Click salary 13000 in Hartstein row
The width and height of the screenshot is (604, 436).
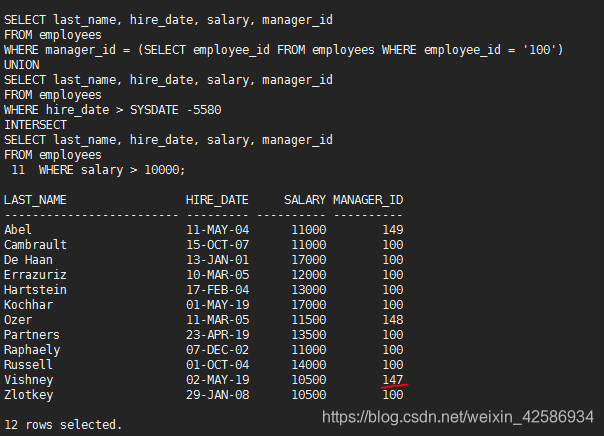(309, 290)
